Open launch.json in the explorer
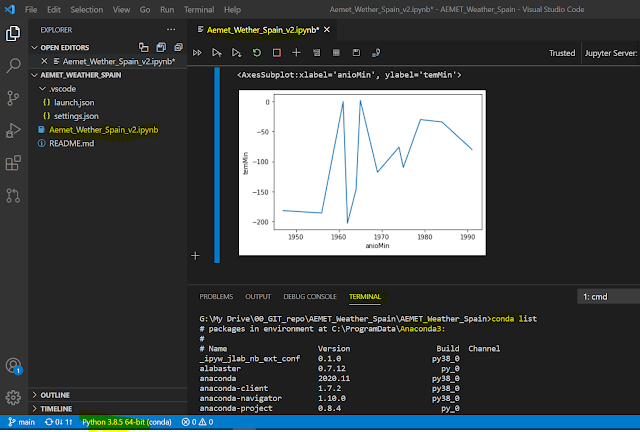 click(x=74, y=102)
